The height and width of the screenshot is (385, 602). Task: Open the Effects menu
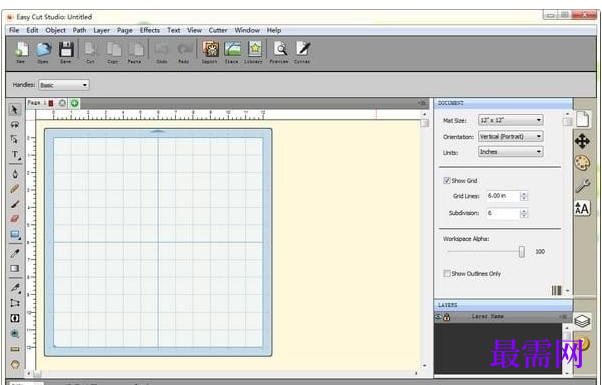tap(150, 30)
